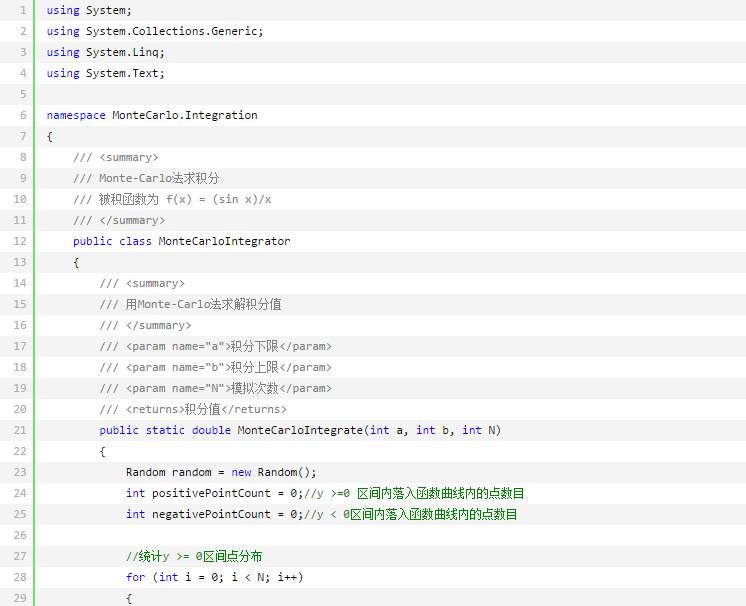This screenshot has height=606, width=746.
Task: Click the 'using System.Text;' statement
Action: (106, 73)
